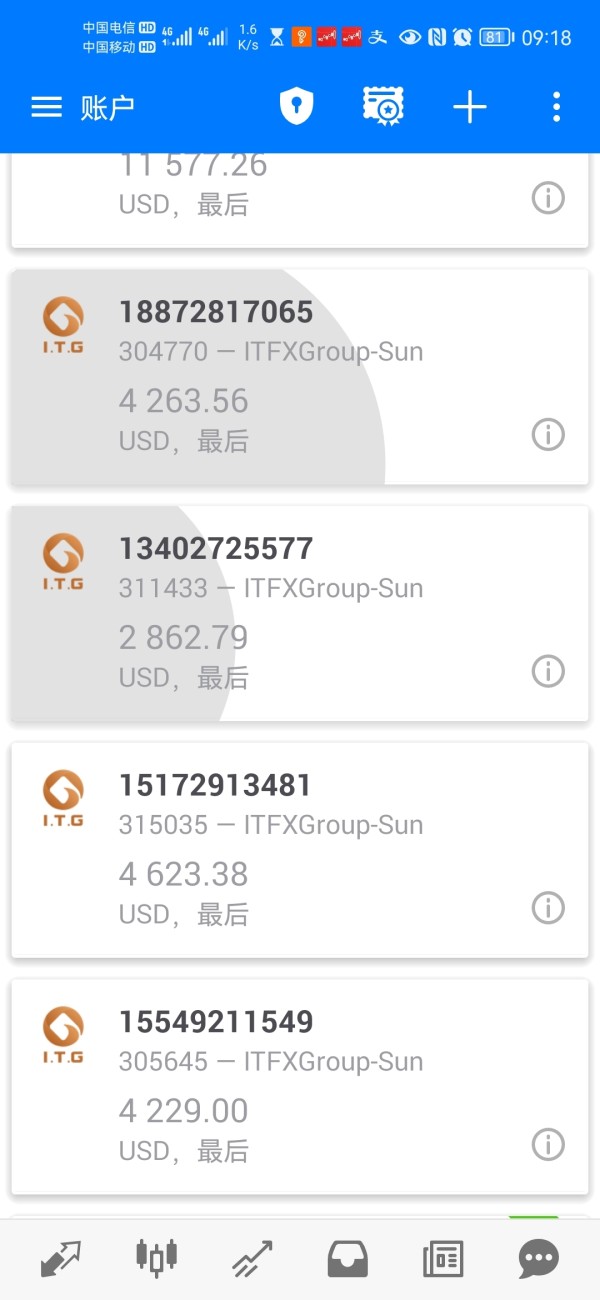The height and width of the screenshot is (1300, 600).
Task: Open the certificate badge icon
Action: (x=382, y=107)
